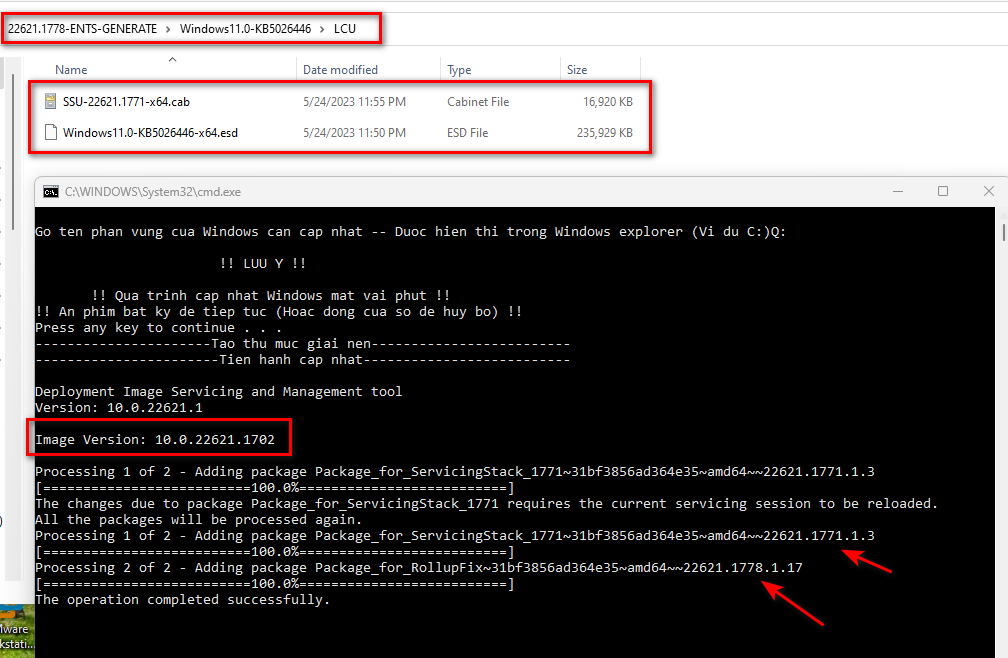1008x658 pixels.
Task: Click 'Image Version: 10.0.22621.1702' line
Action: pyautogui.click(x=155, y=440)
